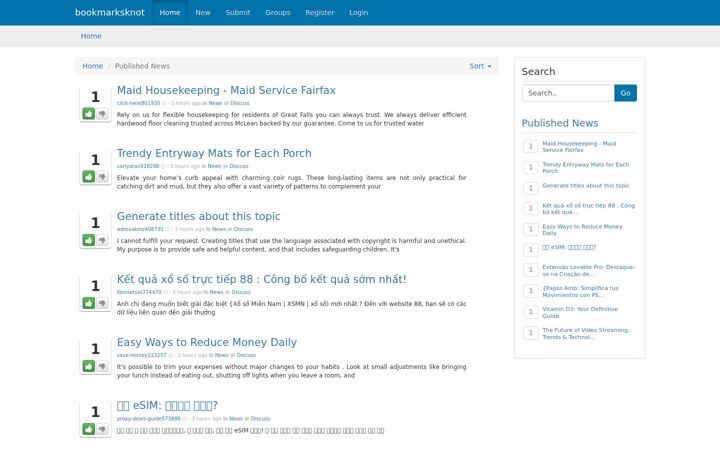720x450 pixels.
Task: Open the Submit nav item
Action: (238, 12)
